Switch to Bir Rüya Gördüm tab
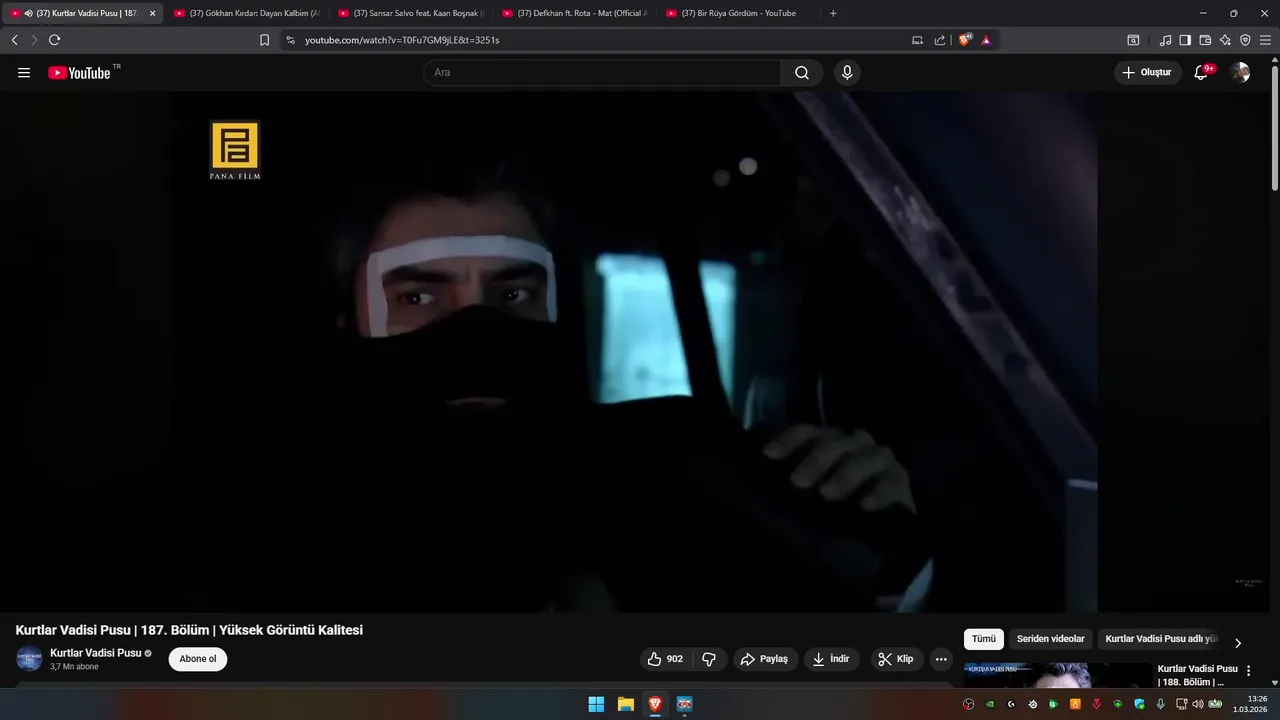 pyautogui.click(x=738, y=13)
